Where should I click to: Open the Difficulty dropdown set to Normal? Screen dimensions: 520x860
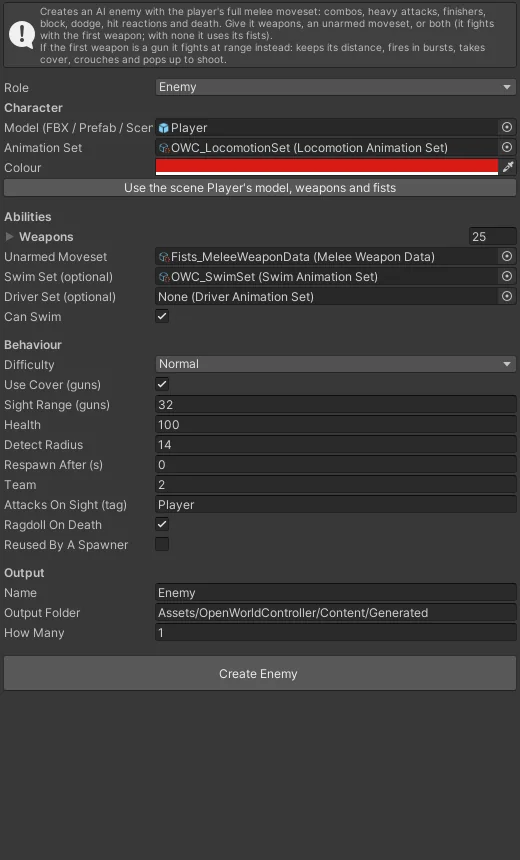point(336,364)
